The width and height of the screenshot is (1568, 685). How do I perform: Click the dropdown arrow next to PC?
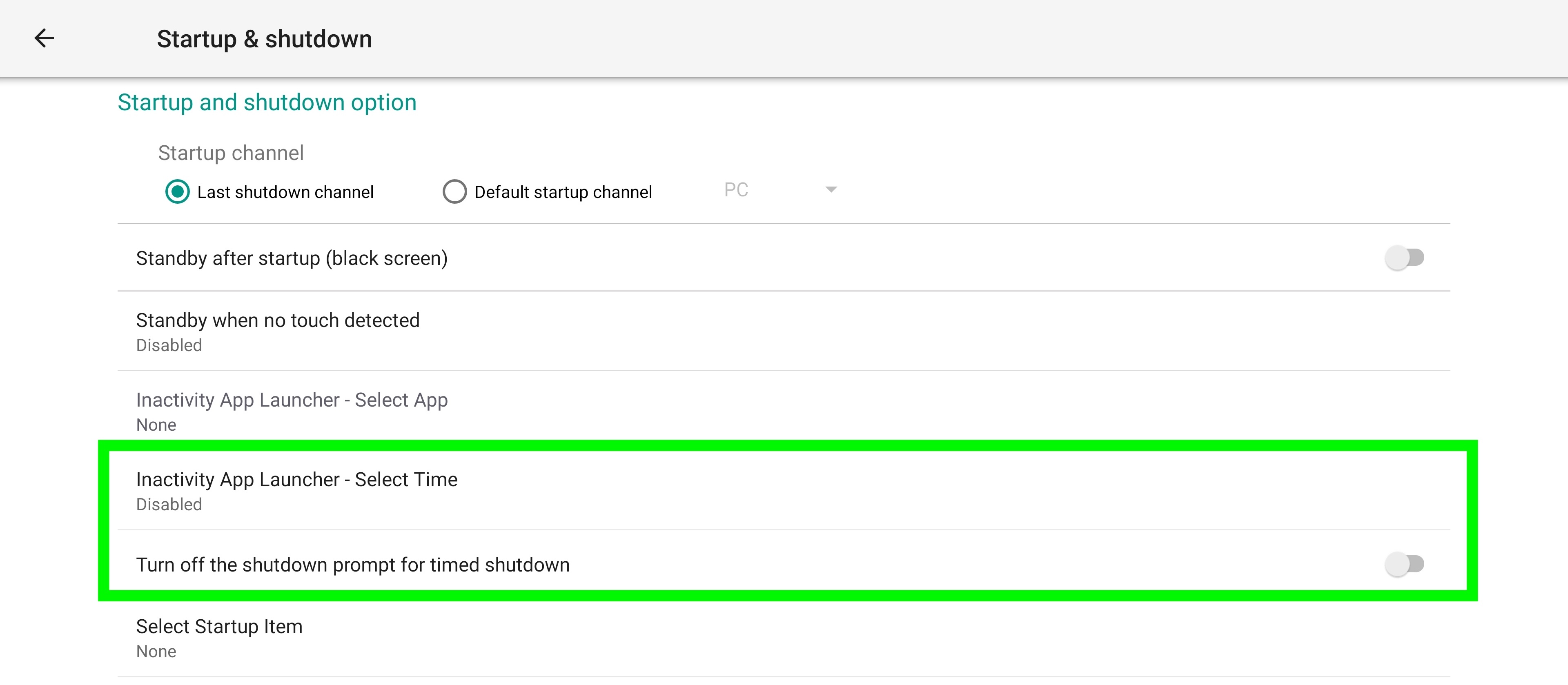point(831,190)
